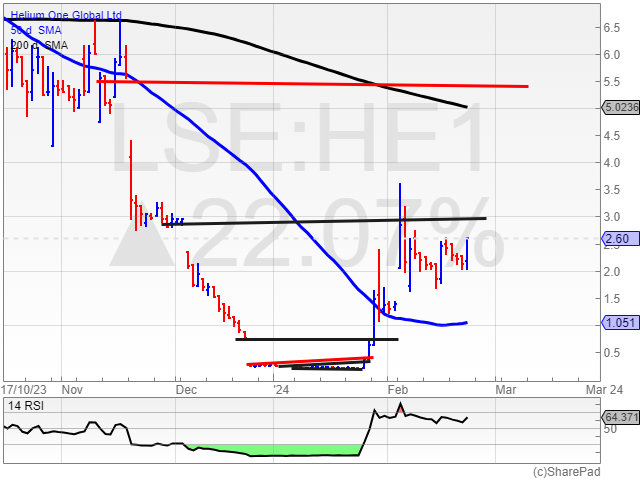This screenshot has width=640, height=480.
Task: Click the Helium One Global Ltd legend label
Action: click(x=66, y=16)
